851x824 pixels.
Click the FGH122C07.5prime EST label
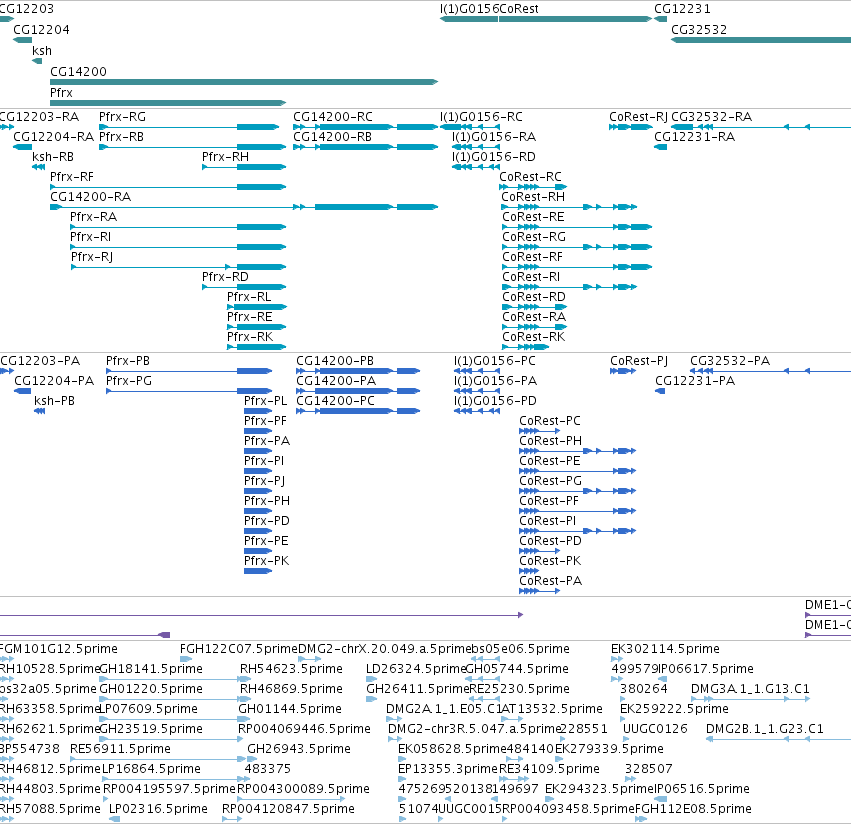coord(239,649)
